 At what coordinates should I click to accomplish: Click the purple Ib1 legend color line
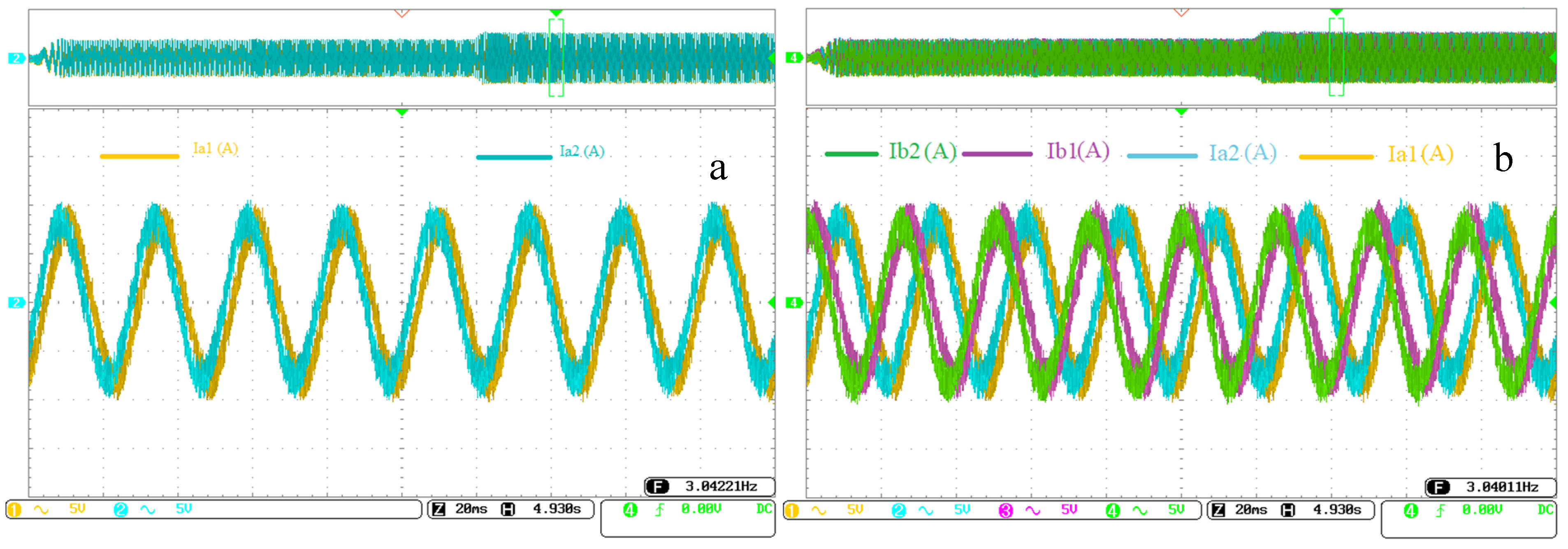997,155
